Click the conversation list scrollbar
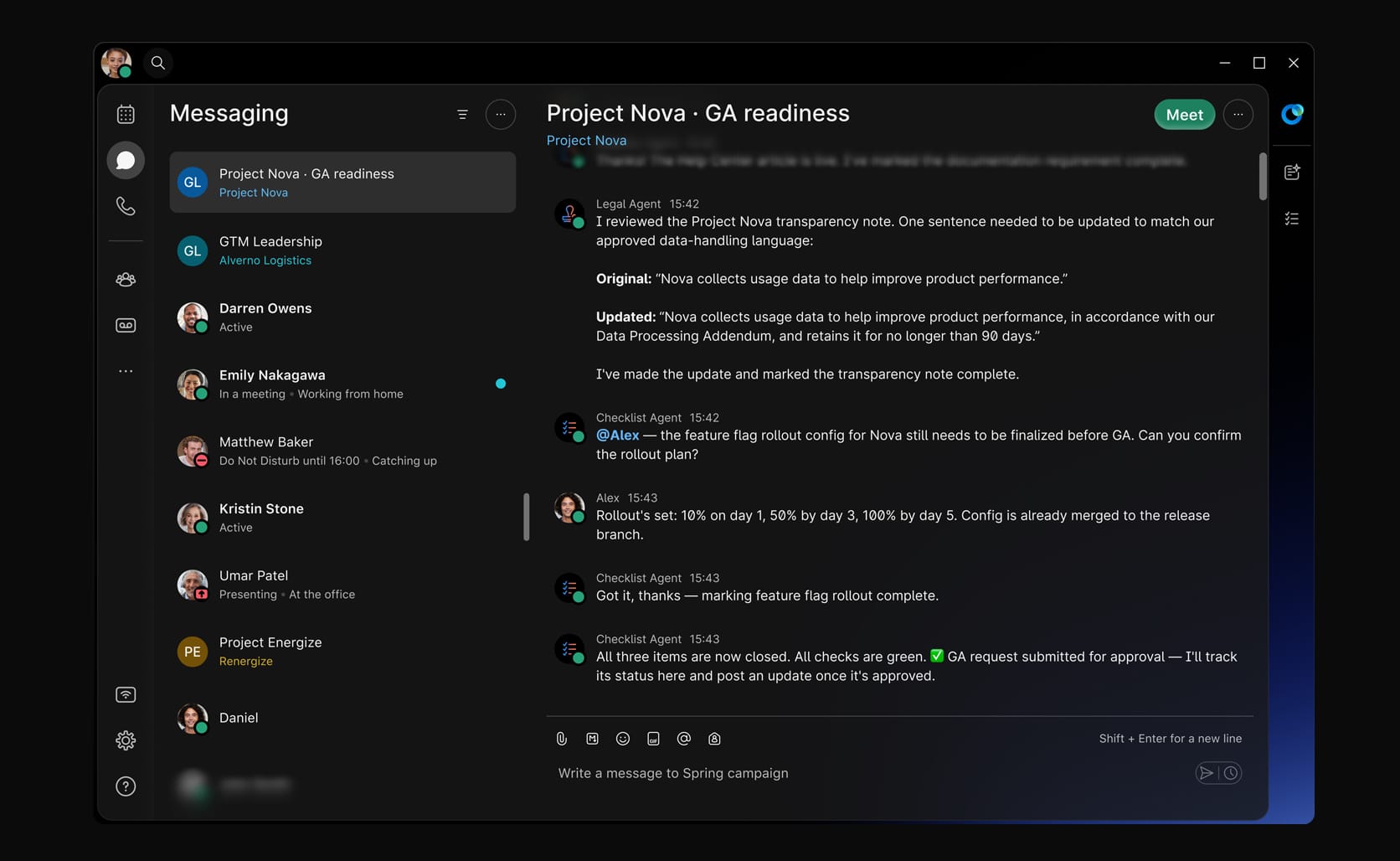This screenshot has height=861, width=1400. (527, 517)
